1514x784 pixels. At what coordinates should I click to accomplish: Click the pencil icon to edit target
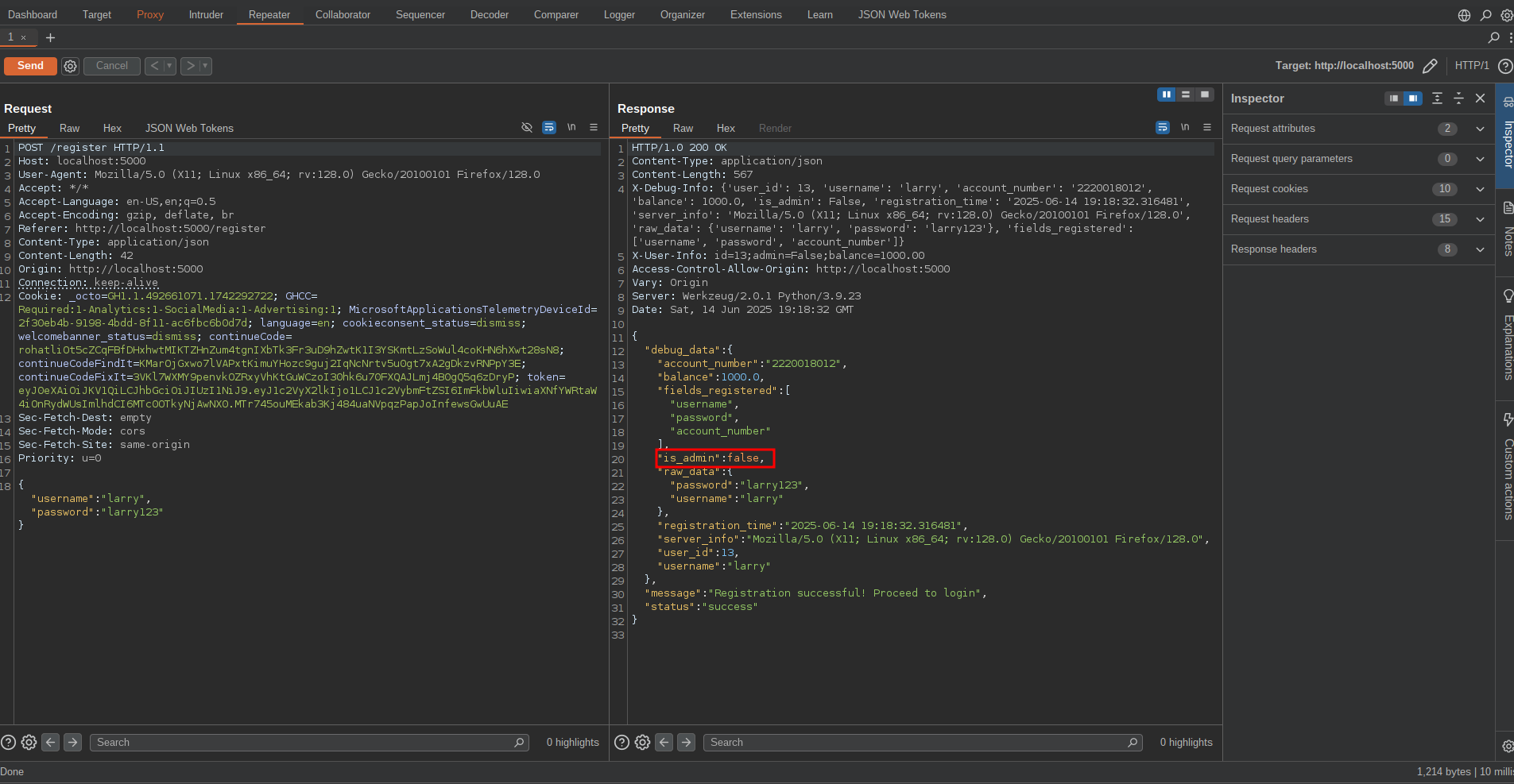[x=1430, y=66]
